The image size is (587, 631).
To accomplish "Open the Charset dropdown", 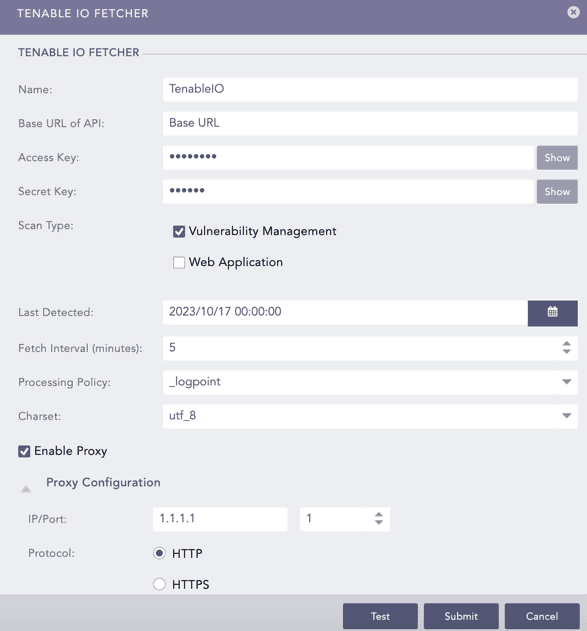I will pos(566,416).
